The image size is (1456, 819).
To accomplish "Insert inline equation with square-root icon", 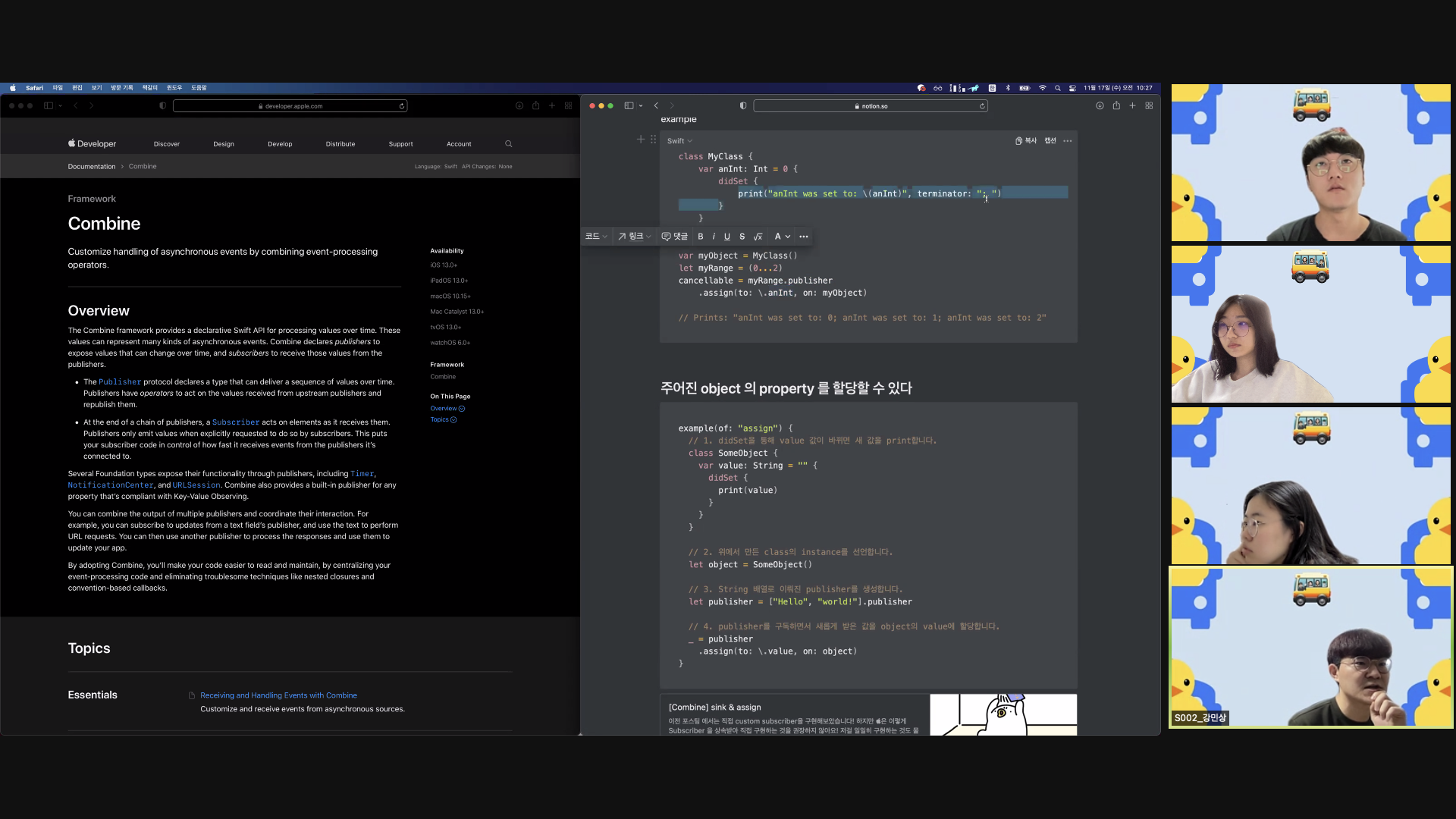I will [x=758, y=237].
